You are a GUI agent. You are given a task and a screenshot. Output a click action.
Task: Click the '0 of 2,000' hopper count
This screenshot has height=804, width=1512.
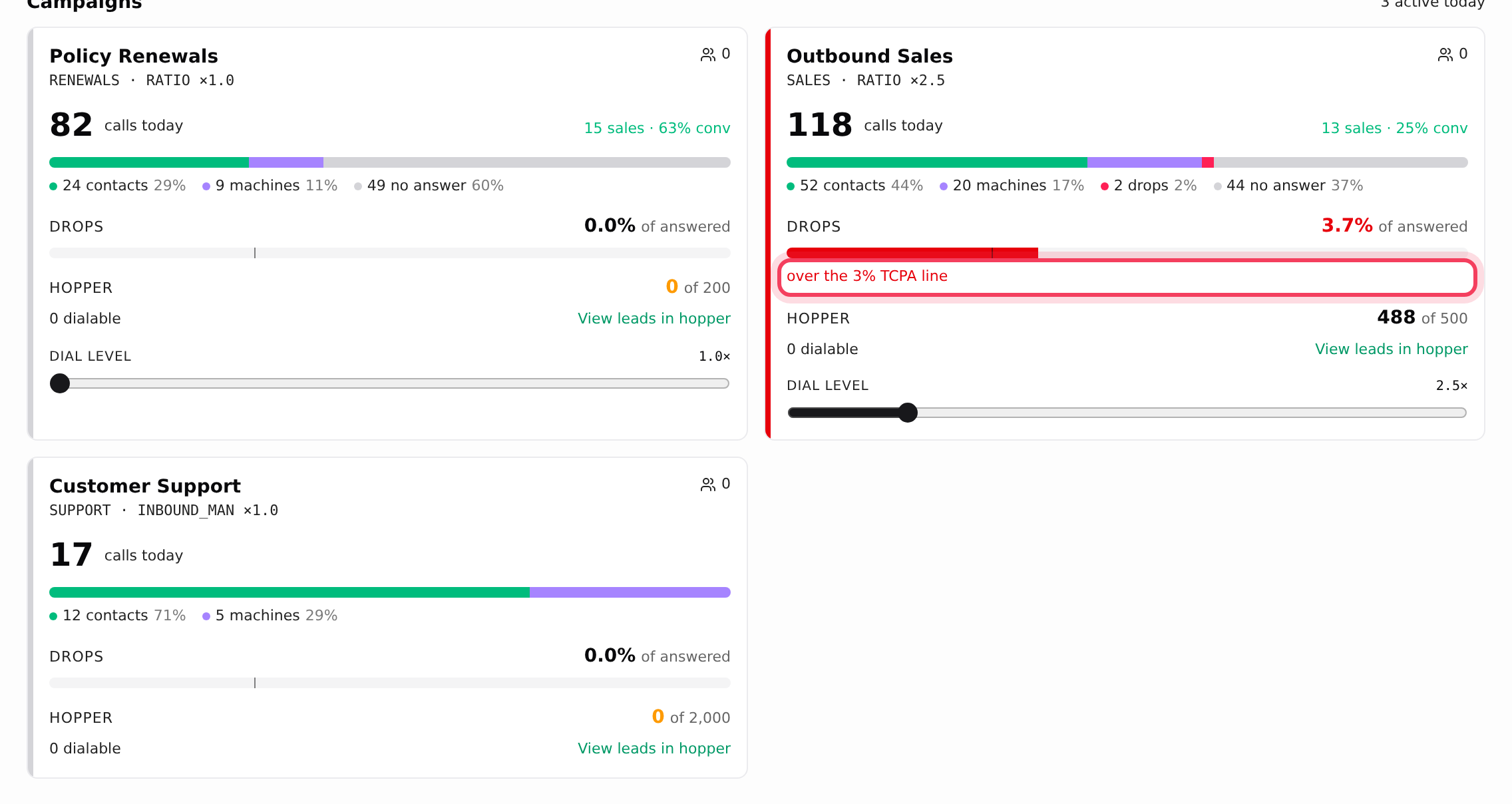[691, 717]
